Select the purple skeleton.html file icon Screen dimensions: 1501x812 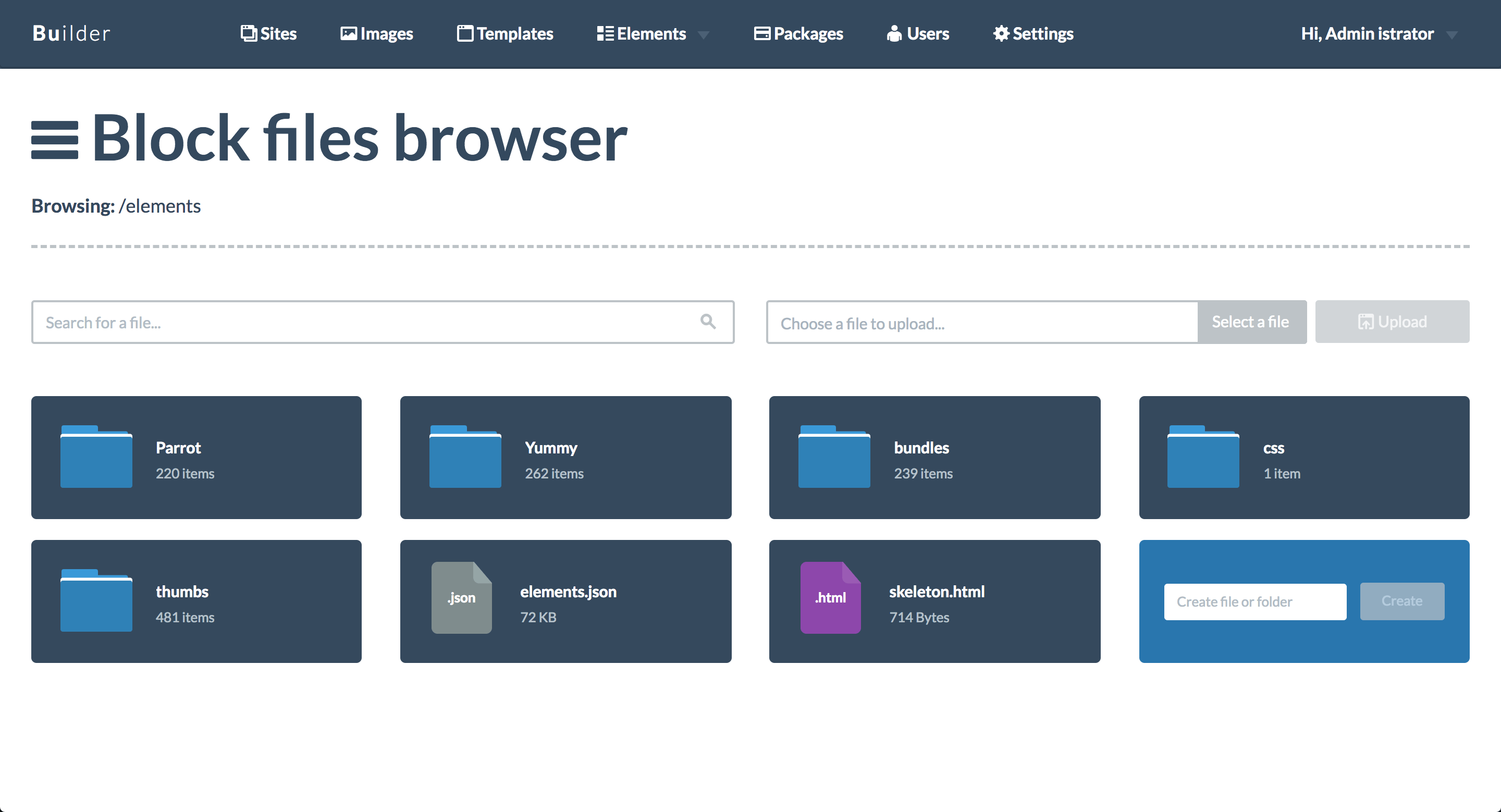point(830,598)
